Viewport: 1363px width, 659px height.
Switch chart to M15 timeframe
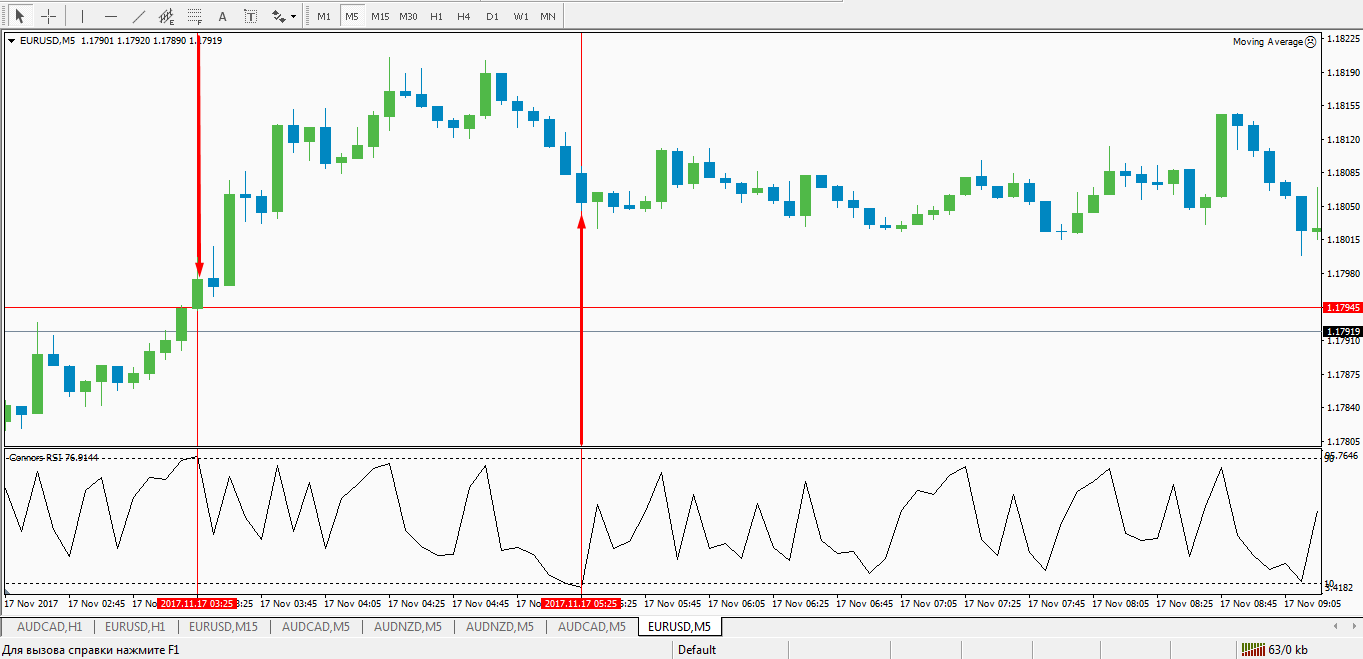click(x=380, y=16)
